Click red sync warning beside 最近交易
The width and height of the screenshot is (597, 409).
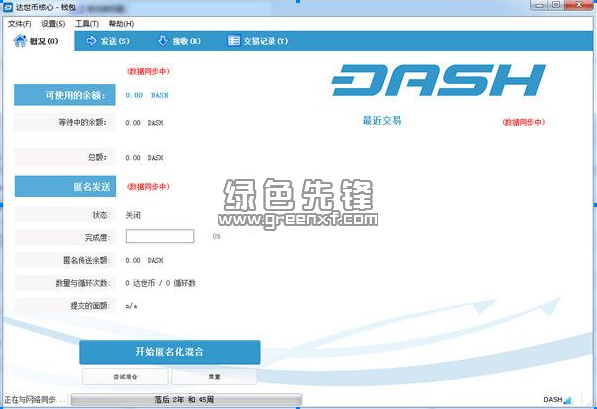[524, 122]
